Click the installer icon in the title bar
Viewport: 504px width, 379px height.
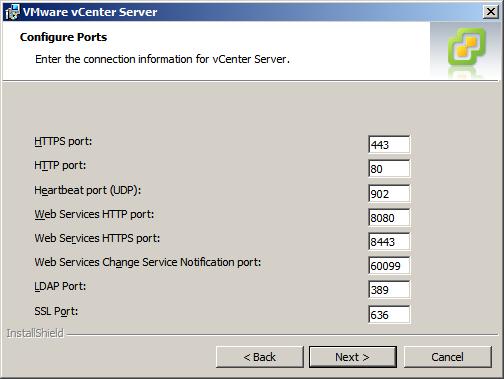(12, 12)
